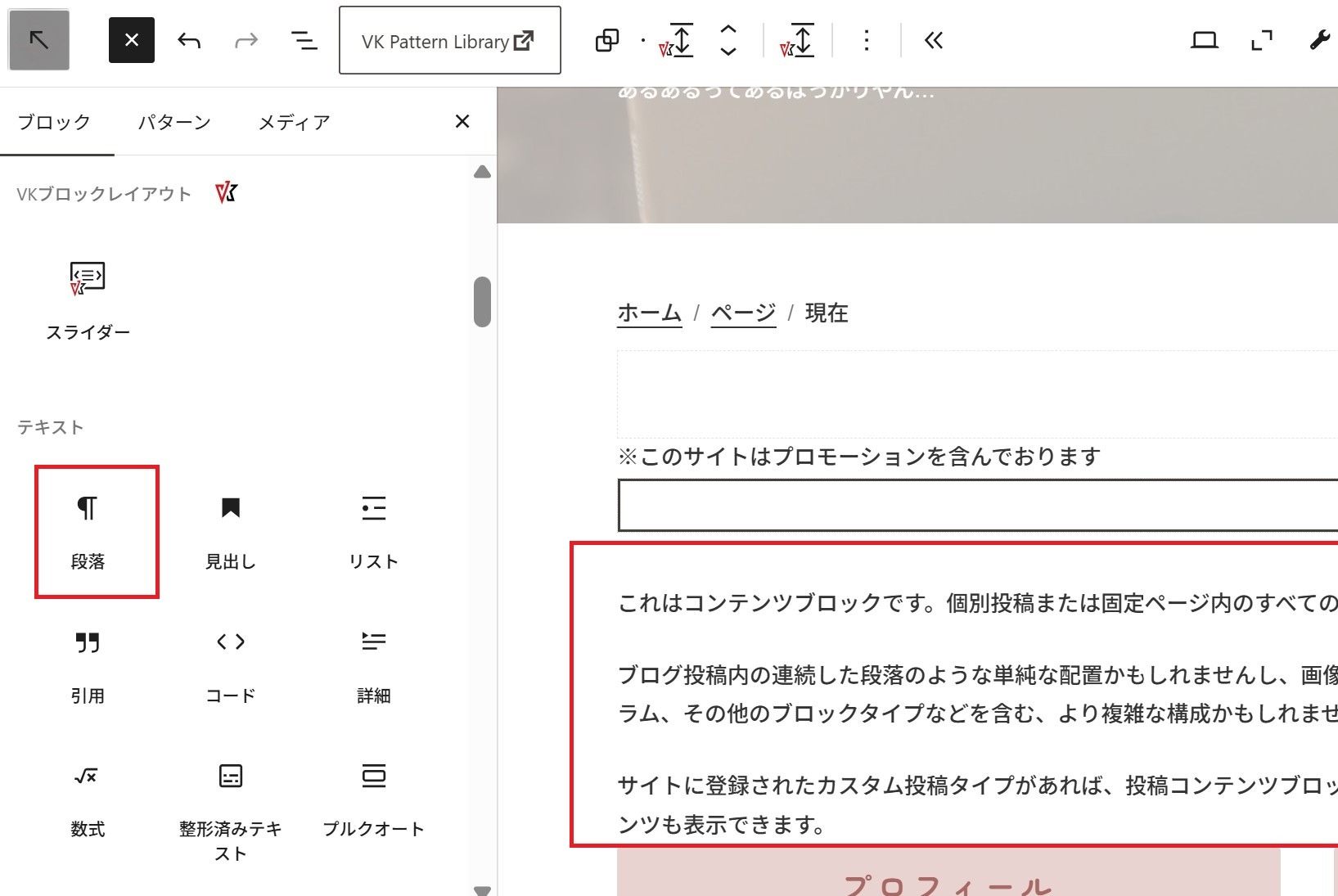
Task: Open the desktop preview view menu
Action: 1205,40
